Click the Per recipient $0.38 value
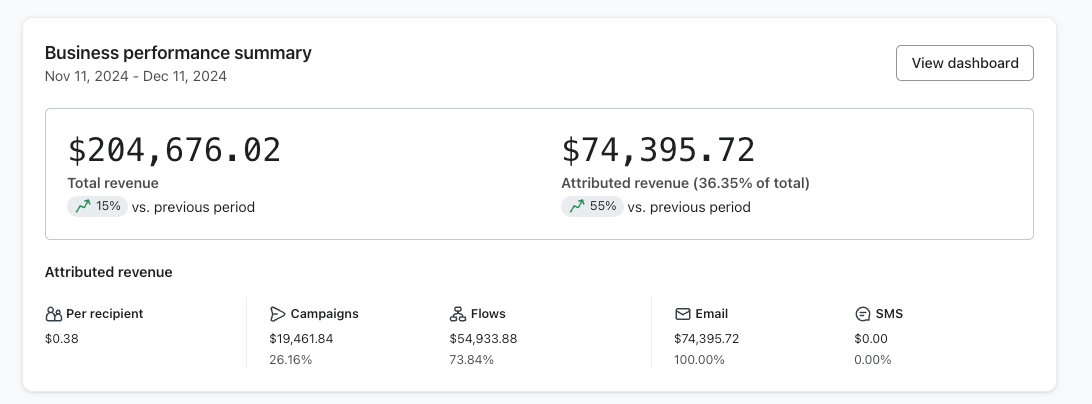This screenshot has width=1092, height=404. tap(62, 339)
